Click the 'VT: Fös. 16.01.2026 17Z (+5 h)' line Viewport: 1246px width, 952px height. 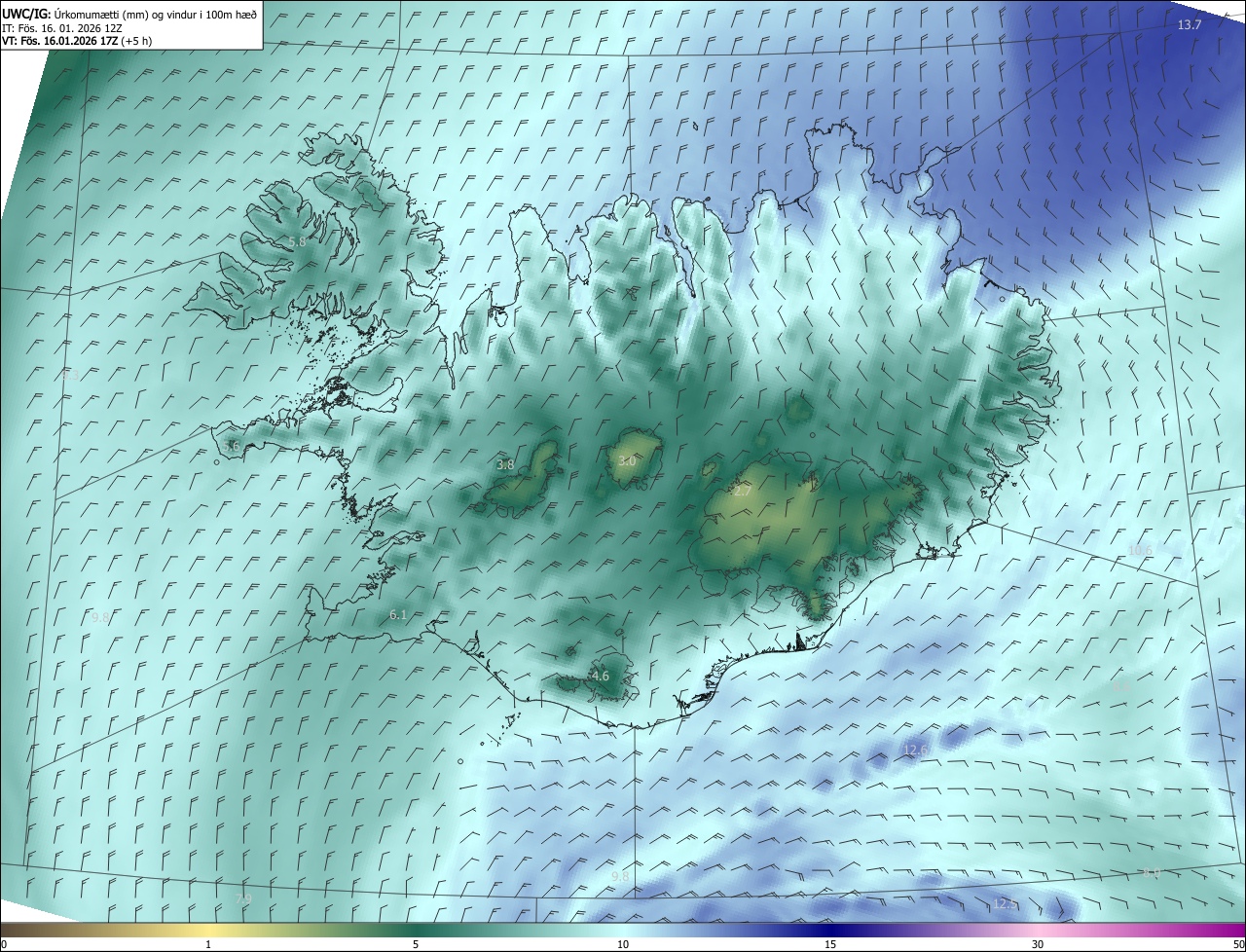(x=76, y=41)
